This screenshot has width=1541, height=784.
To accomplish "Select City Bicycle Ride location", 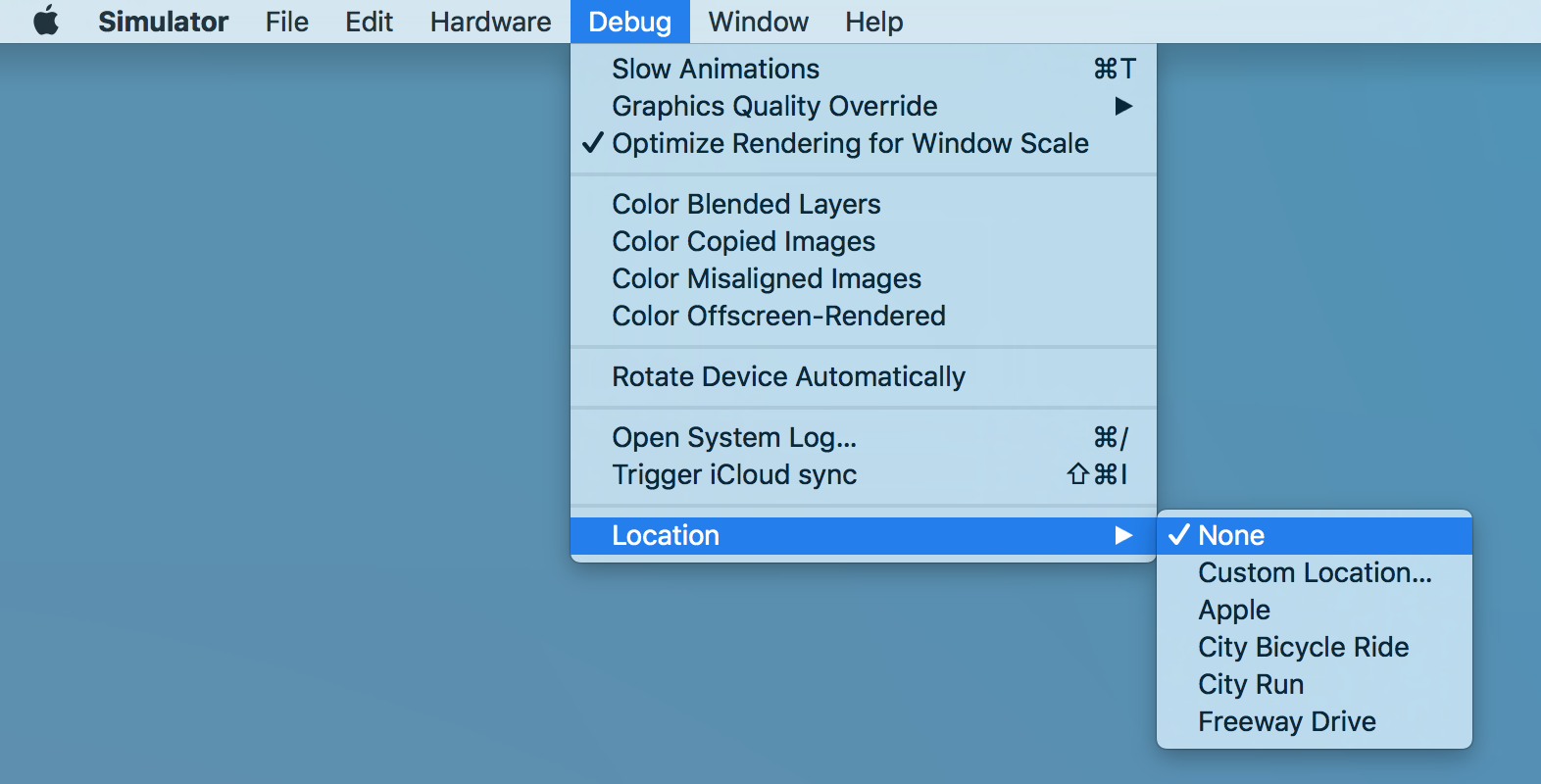I will [x=1303, y=647].
